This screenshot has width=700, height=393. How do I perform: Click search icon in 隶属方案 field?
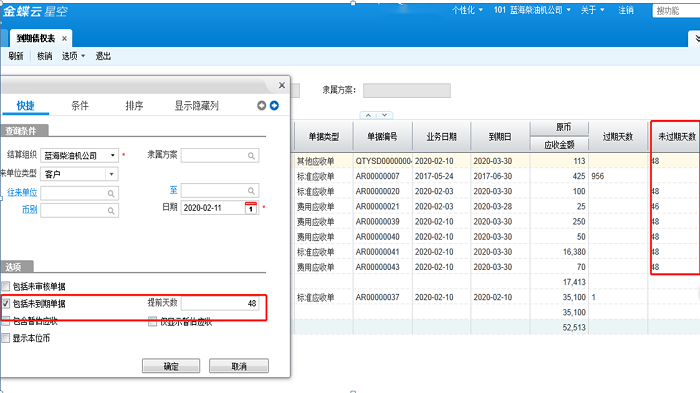tap(251, 155)
